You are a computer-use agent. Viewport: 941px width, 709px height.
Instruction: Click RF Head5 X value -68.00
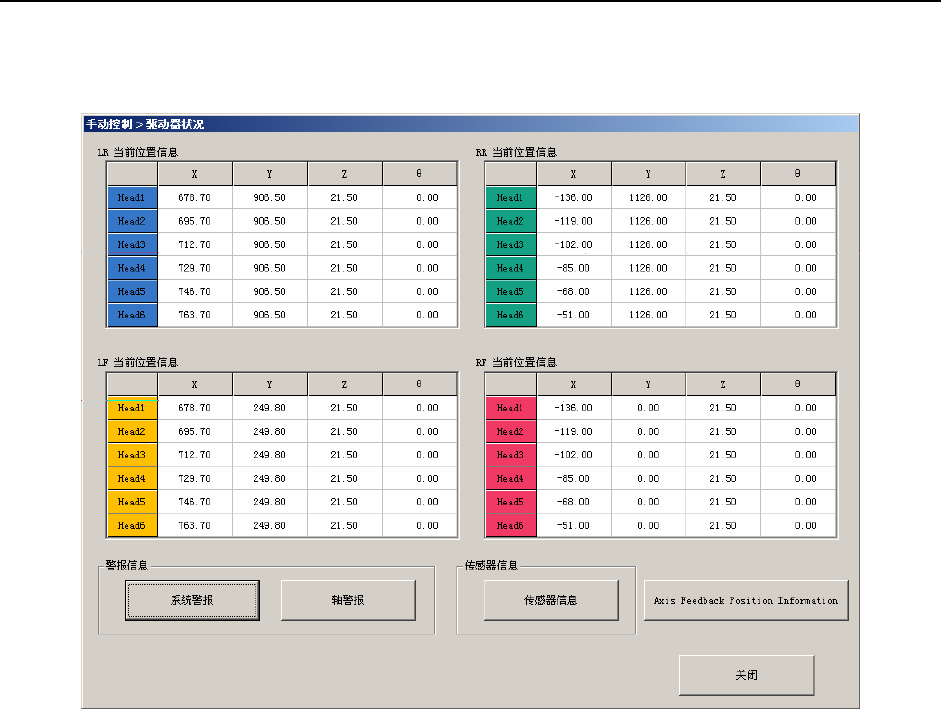pos(574,502)
